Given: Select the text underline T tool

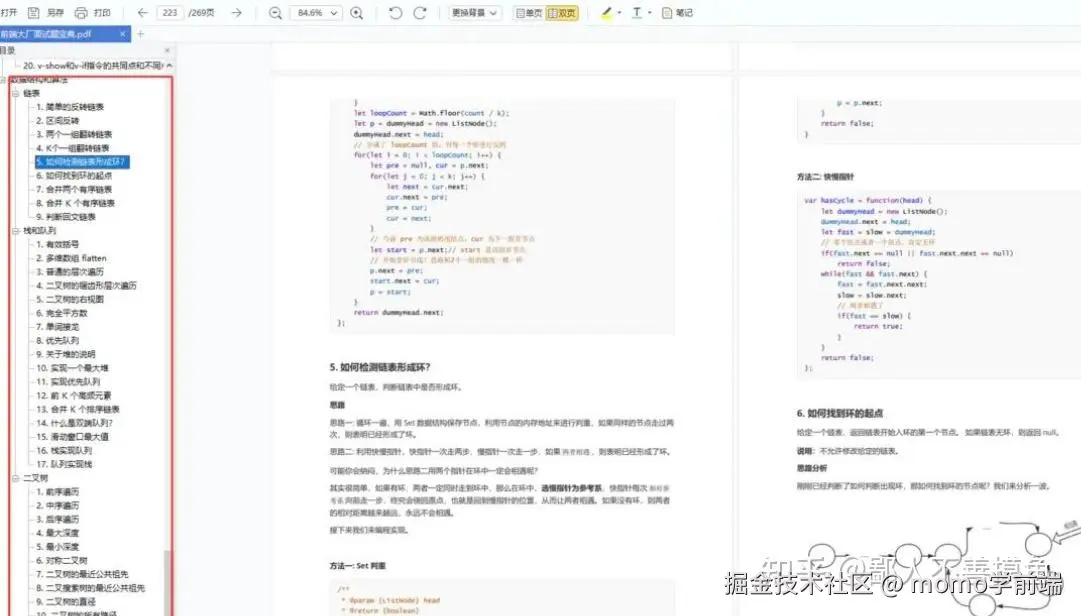Looking at the screenshot, I should [x=637, y=12].
